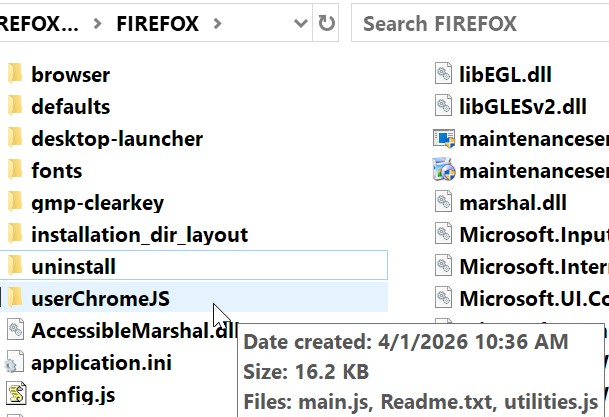Image resolution: width=609 pixels, height=417 pixels.
Task: Click the defaults folder icon
Action: click(x=14, y=106)
